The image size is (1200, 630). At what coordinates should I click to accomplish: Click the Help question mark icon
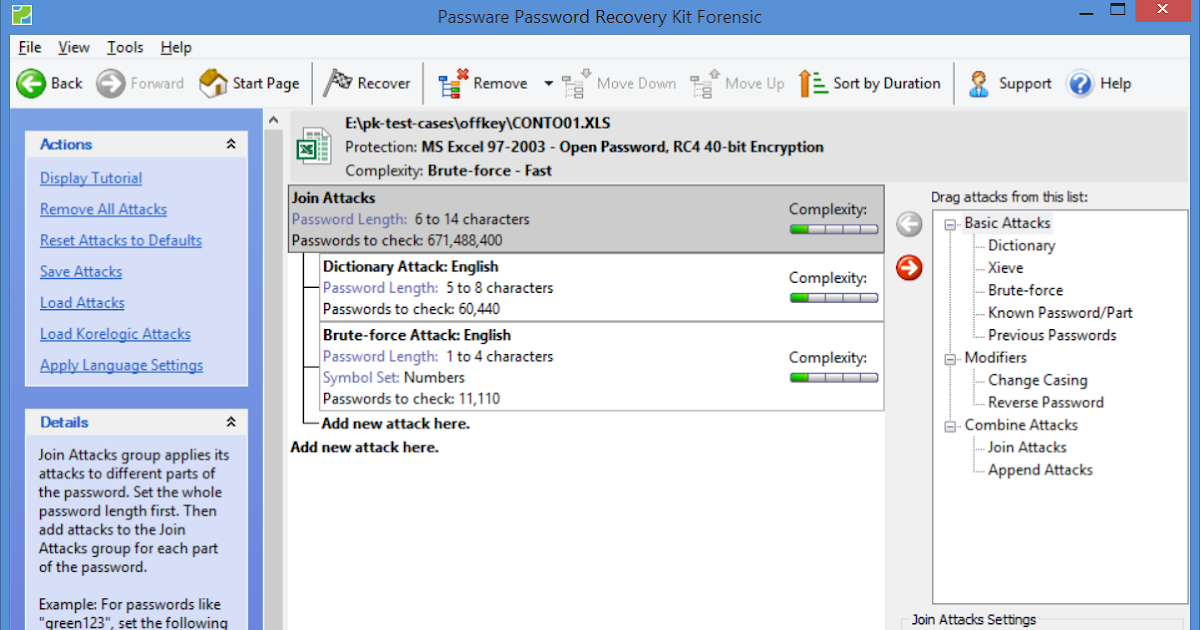(1080, 83)
